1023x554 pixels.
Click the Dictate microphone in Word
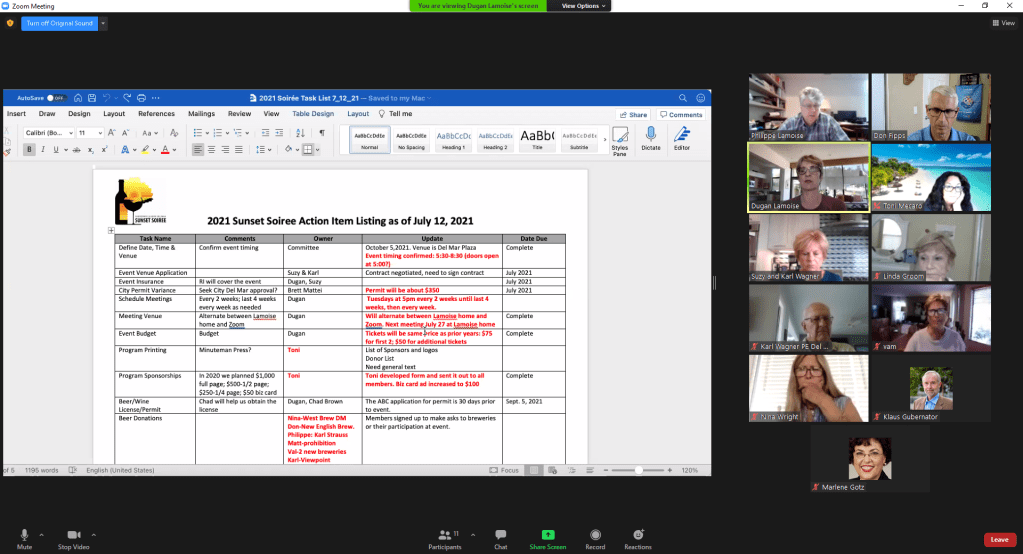pos(651,134)
